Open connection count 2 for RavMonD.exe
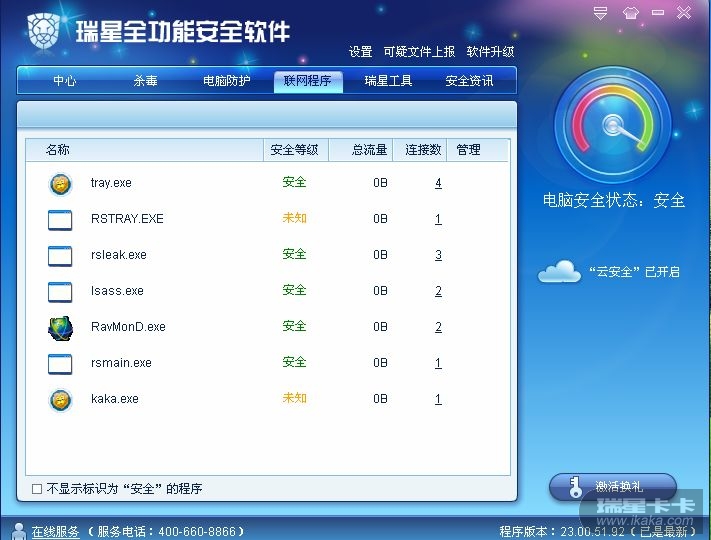Viewport: 711px width, 540px height. coord(438,327)
